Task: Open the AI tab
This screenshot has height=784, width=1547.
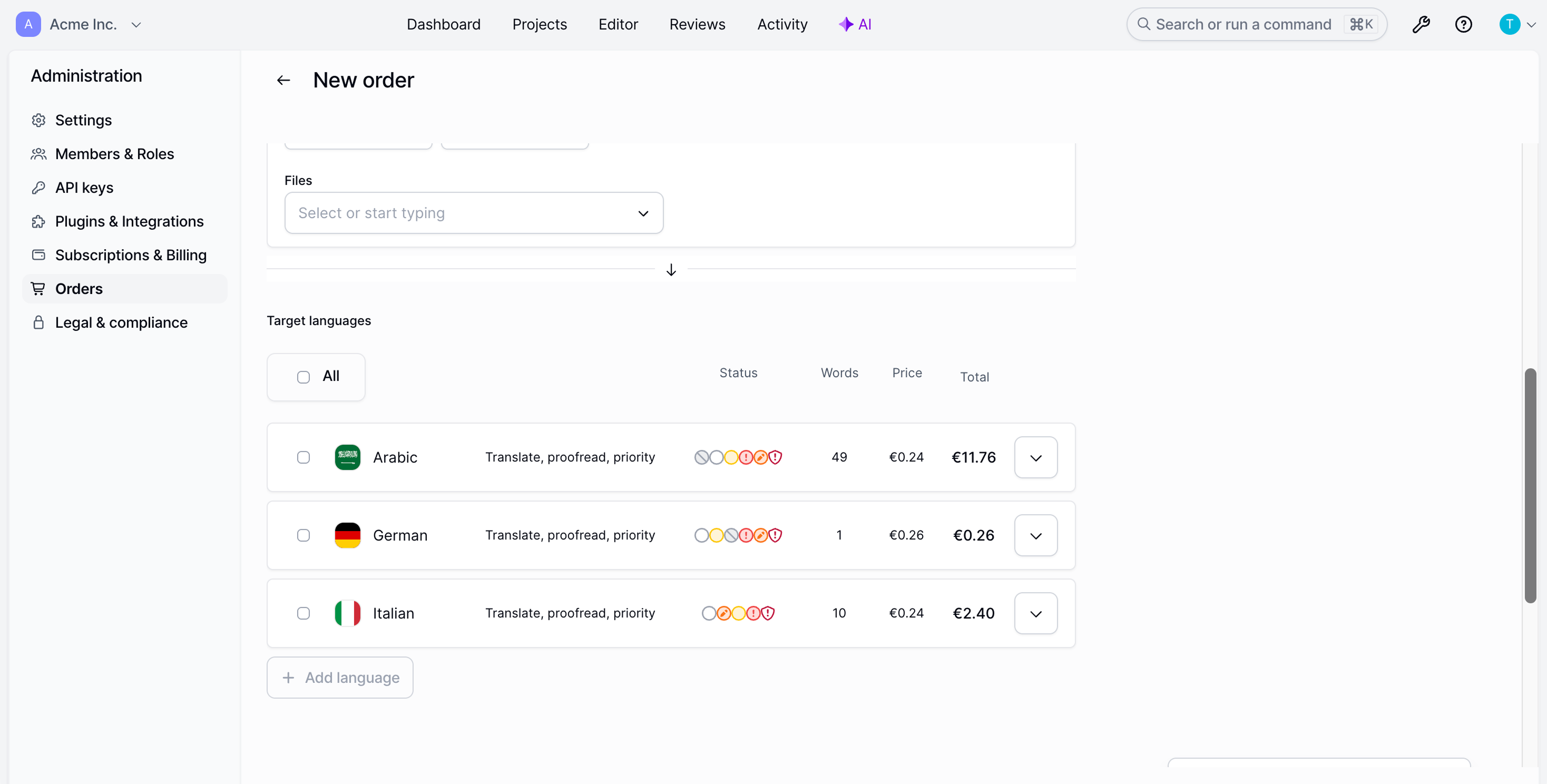Action: pyautogui.click(x=855, y=25)
